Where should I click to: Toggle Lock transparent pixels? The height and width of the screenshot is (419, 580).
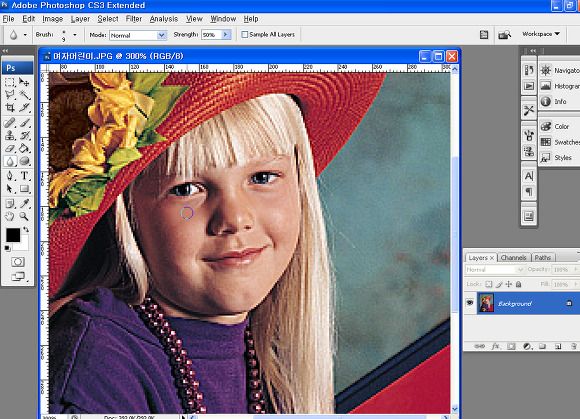[489, 284]
